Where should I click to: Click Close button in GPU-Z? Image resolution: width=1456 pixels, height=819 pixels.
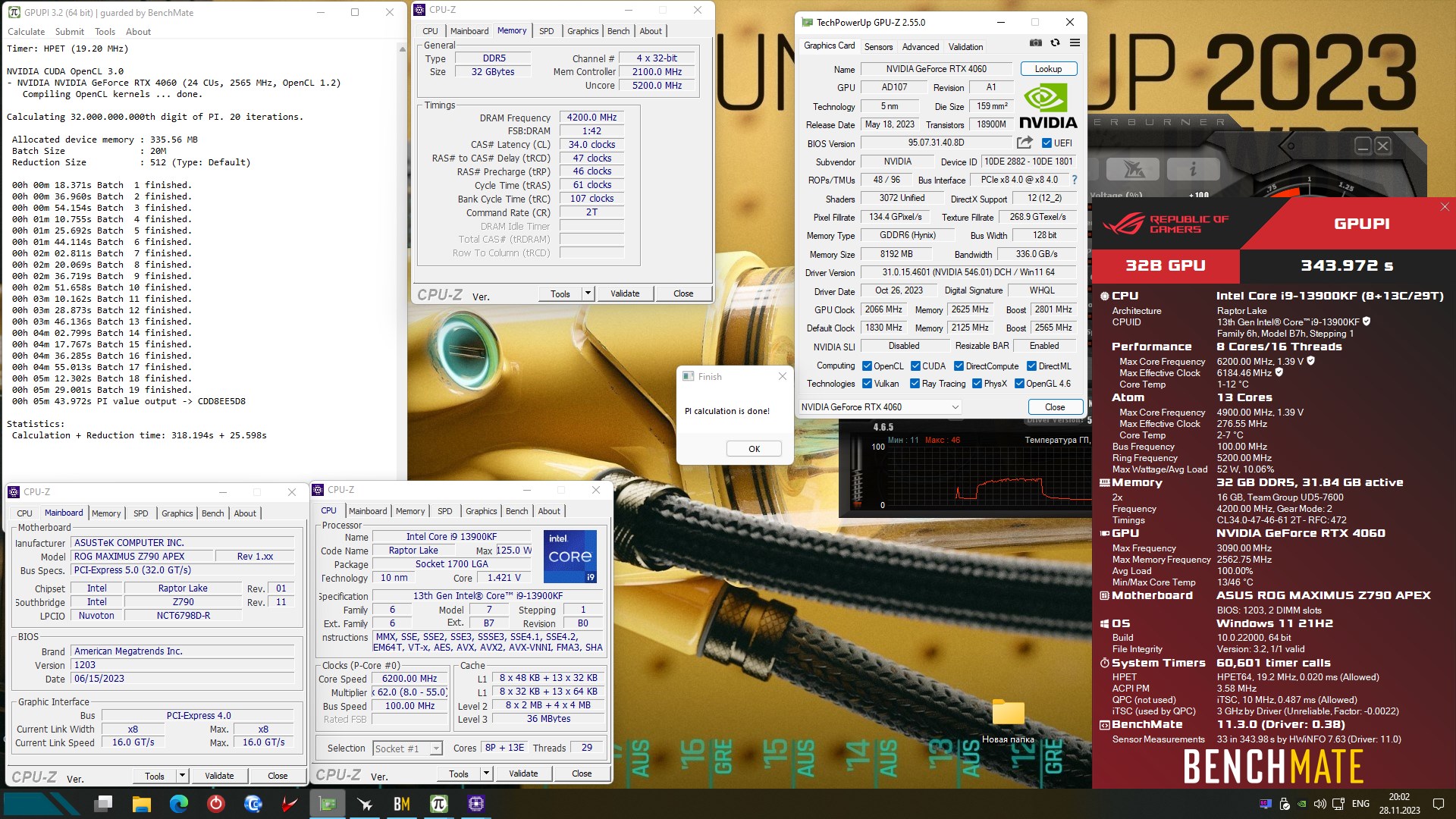coord(1054,407)
